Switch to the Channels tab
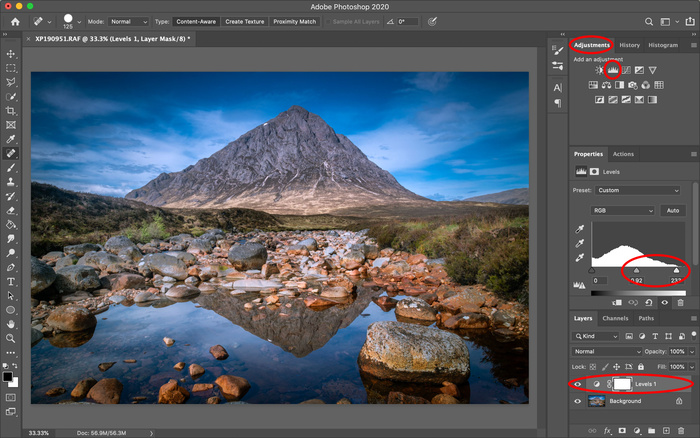This screenshot has width=700, height=438. click(x=615, y=319)
